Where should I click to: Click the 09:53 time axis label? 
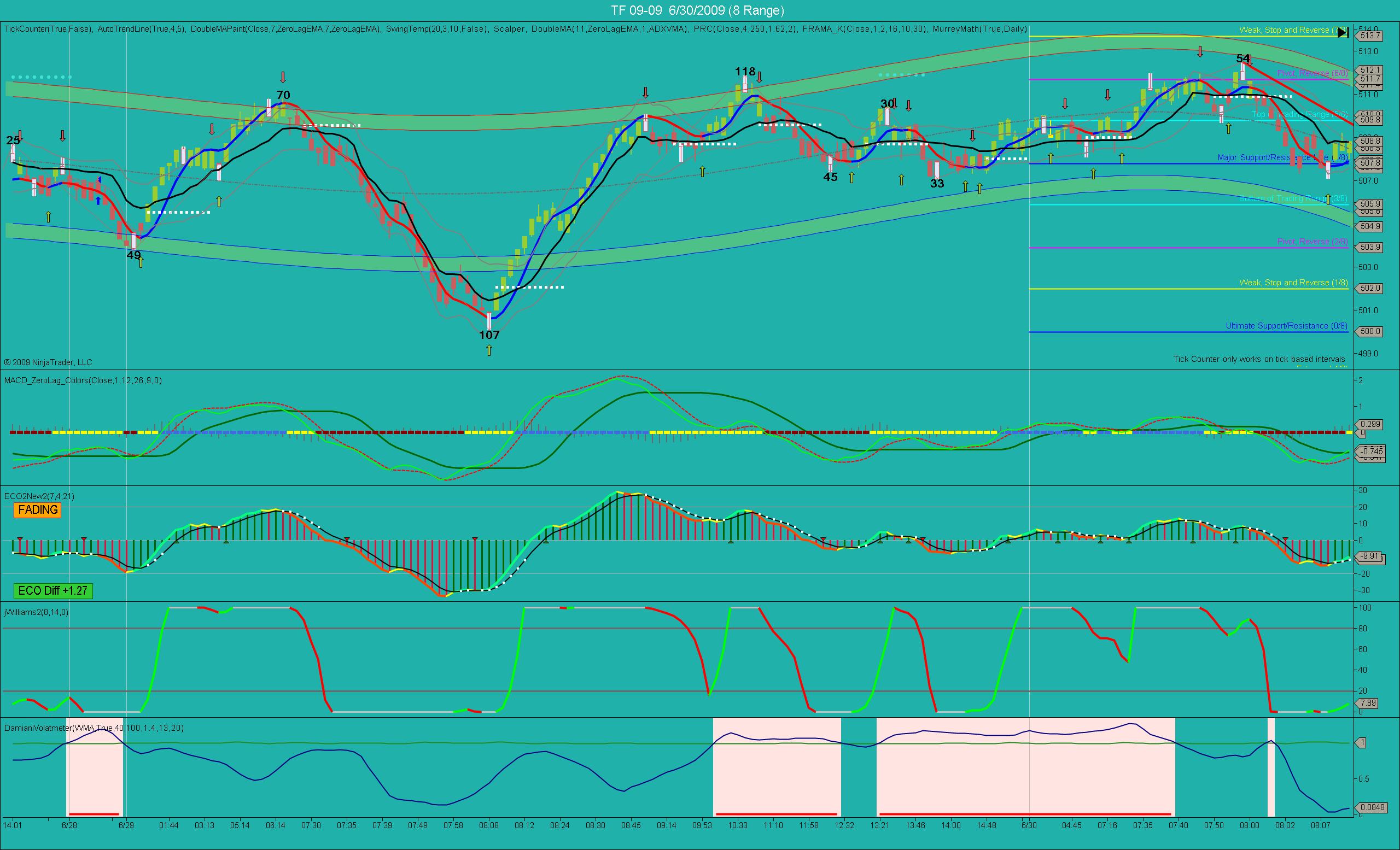coord(702,825)
